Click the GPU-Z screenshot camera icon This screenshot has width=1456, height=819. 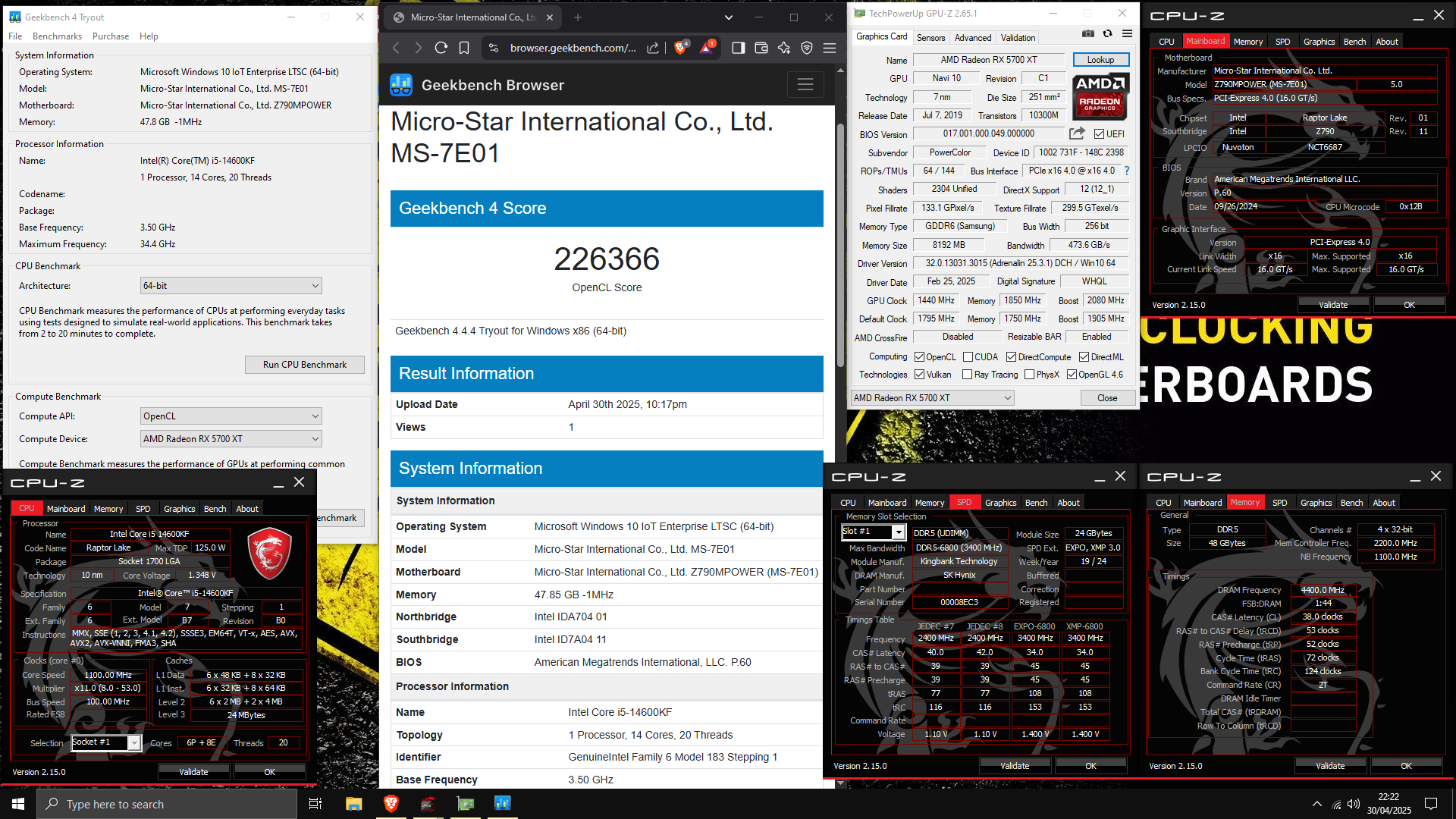(x=1087, y=34)
